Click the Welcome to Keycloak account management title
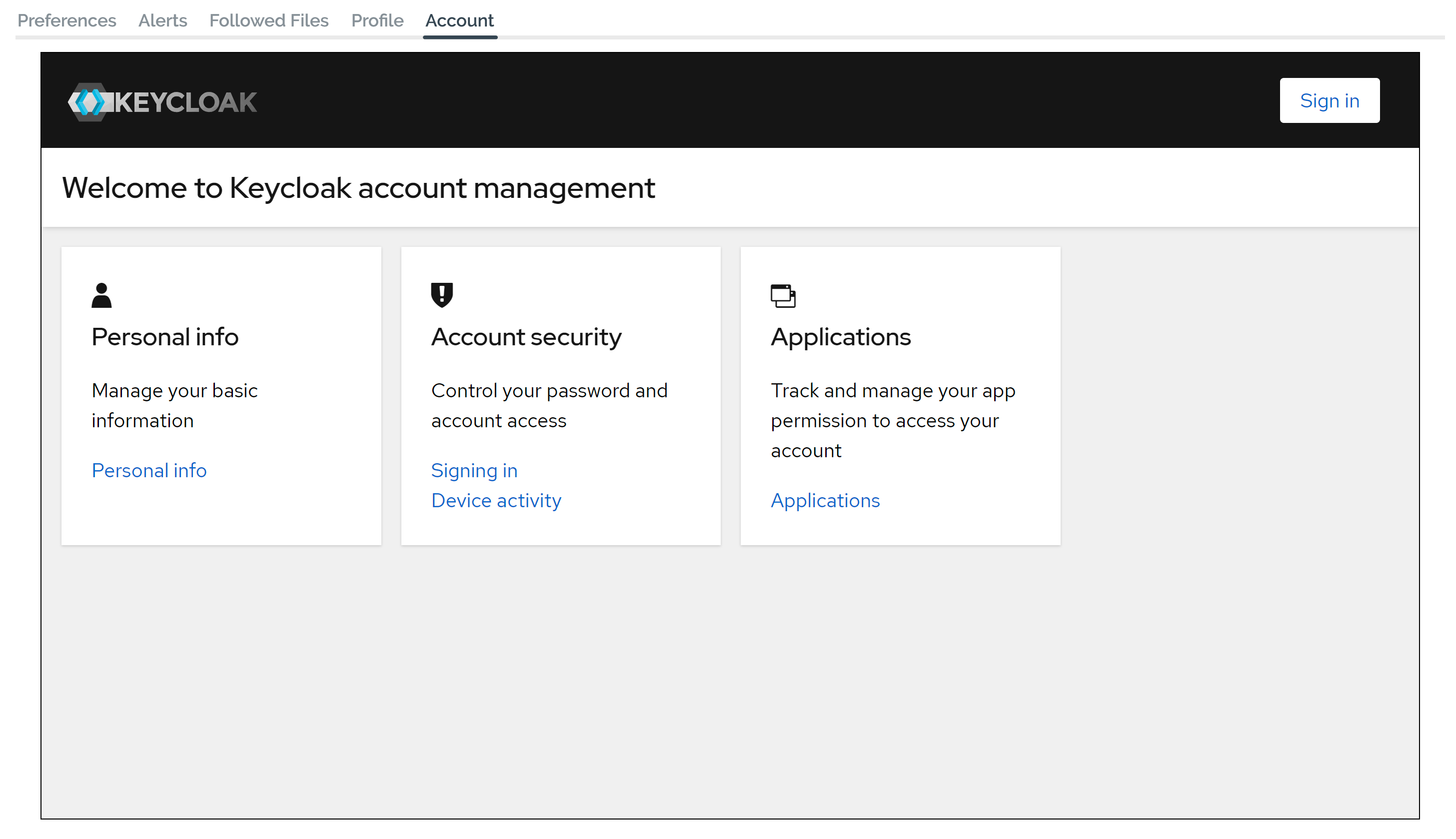The width and height of the screenshot is (1456, 839). pos(358,188)
